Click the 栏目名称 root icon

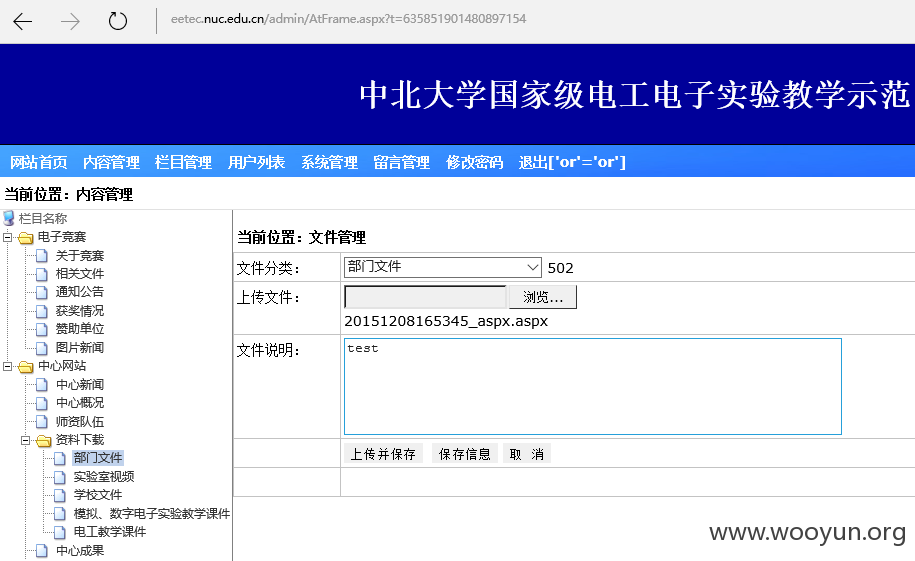coord(9,218)
